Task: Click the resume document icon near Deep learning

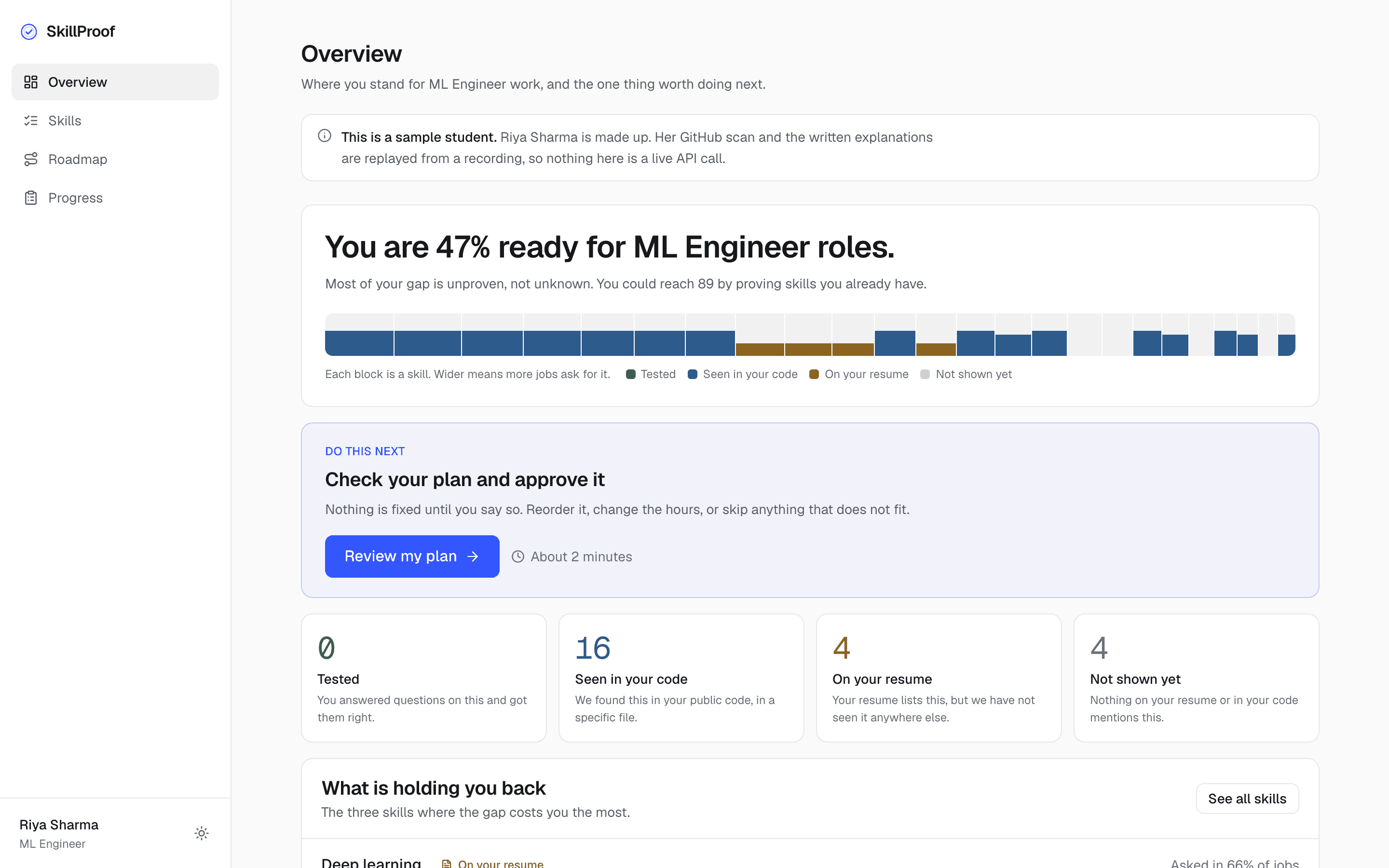Action: (447, 863)
